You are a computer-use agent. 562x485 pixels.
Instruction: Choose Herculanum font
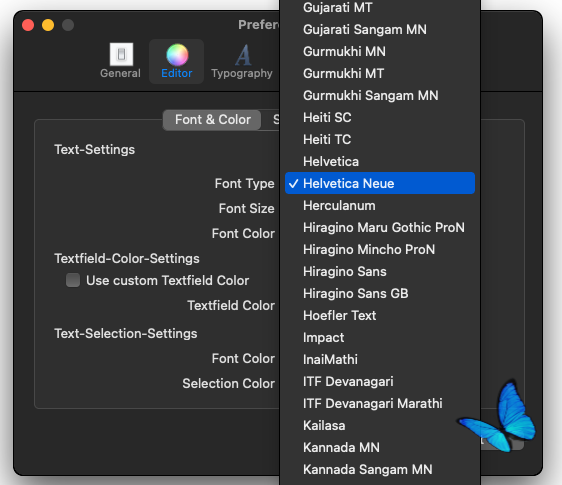point(380,206)
